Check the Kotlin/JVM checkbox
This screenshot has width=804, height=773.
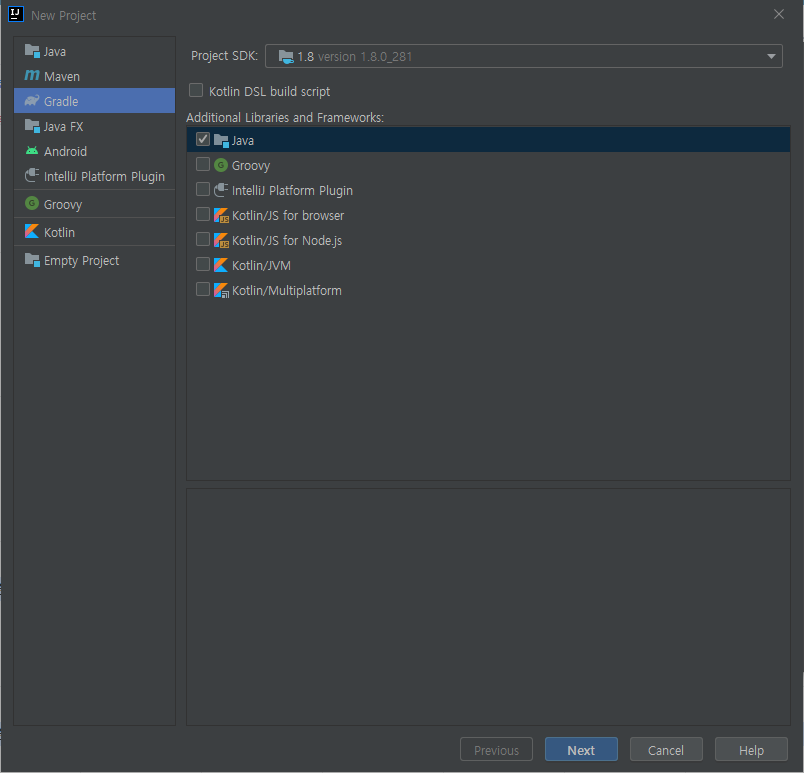pos(203,264)
